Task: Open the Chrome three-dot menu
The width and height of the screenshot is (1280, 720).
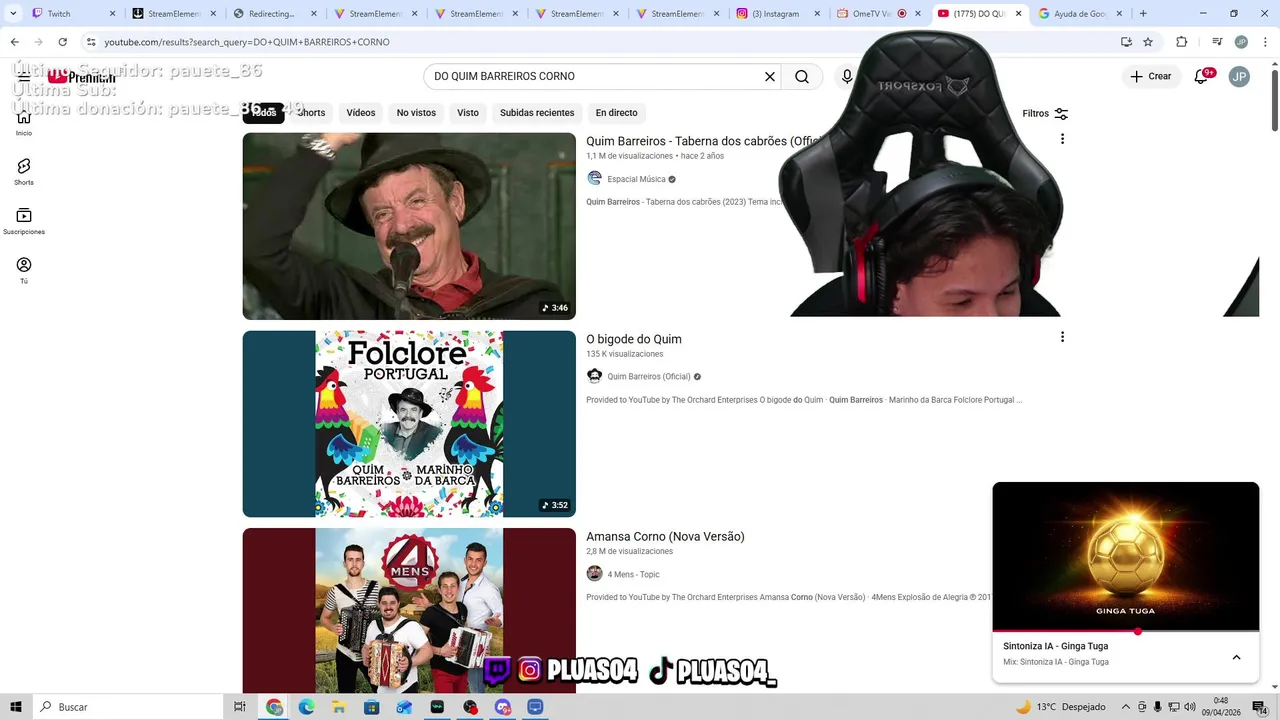Action: click(x=1264, y=42)
